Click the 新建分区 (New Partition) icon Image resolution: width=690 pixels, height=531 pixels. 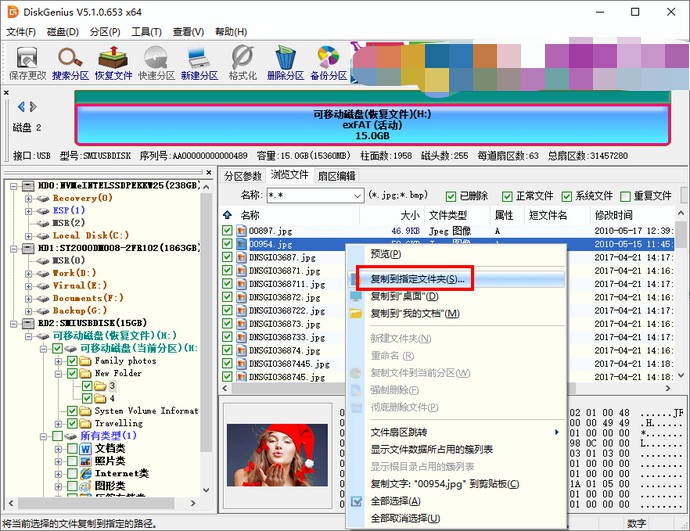point(199,63)
